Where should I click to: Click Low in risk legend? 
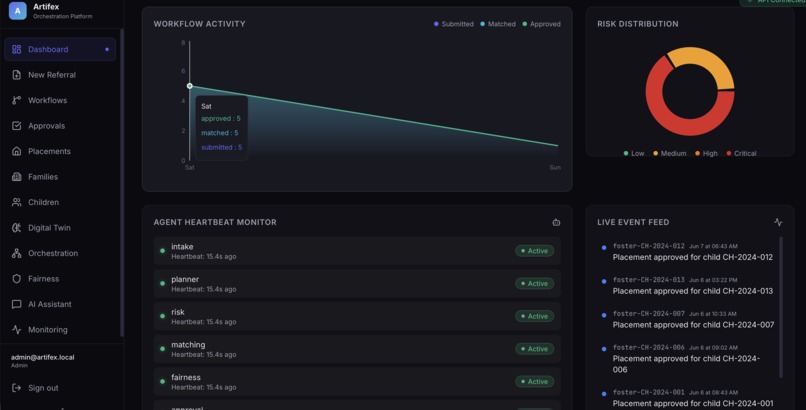click(633, 153)
